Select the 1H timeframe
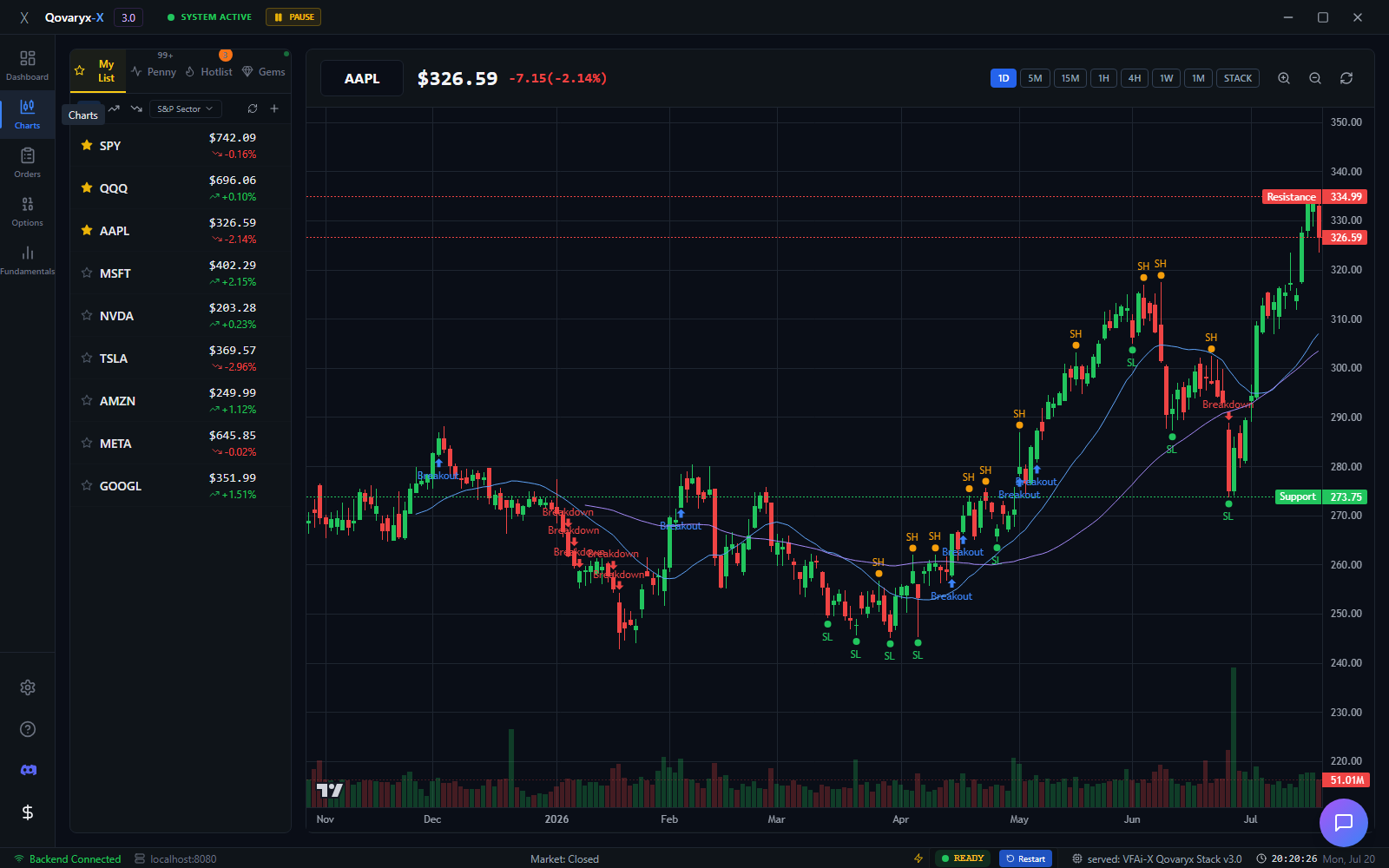Screen dimensions: 1389x868 click(x=1103, y=78)
